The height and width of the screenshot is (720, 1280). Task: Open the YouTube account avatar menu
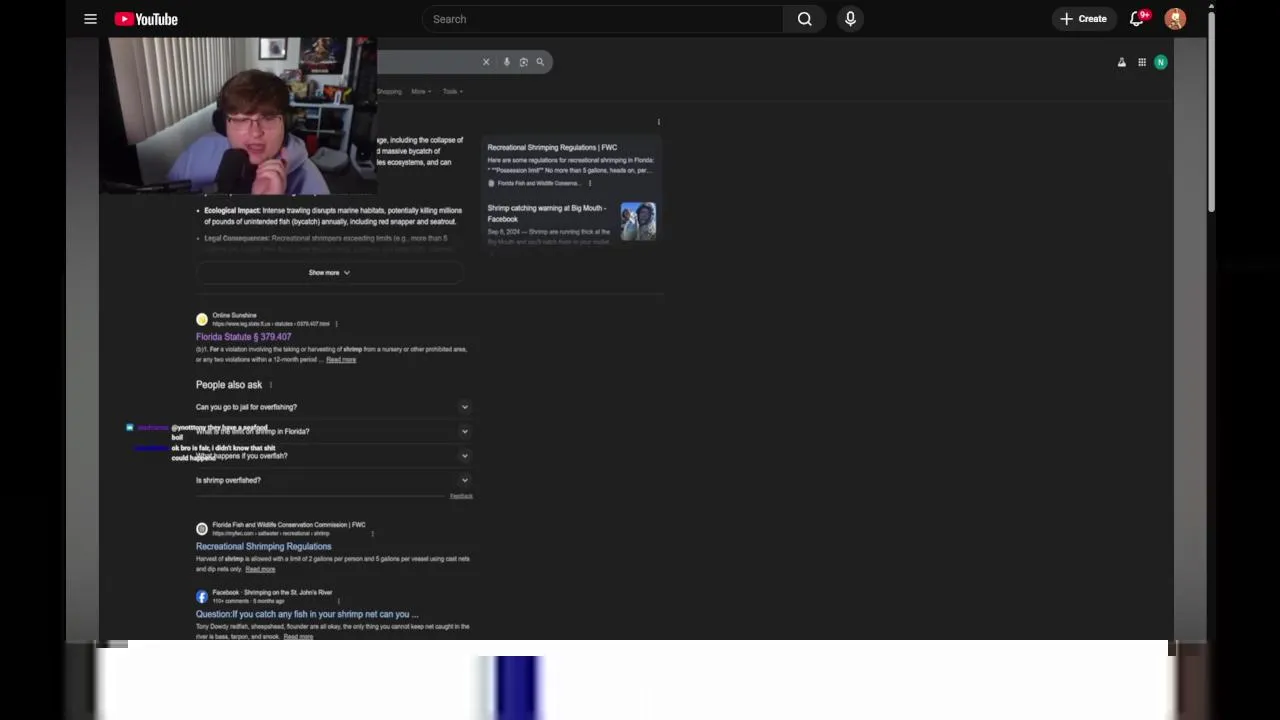tap(1175, 19)
